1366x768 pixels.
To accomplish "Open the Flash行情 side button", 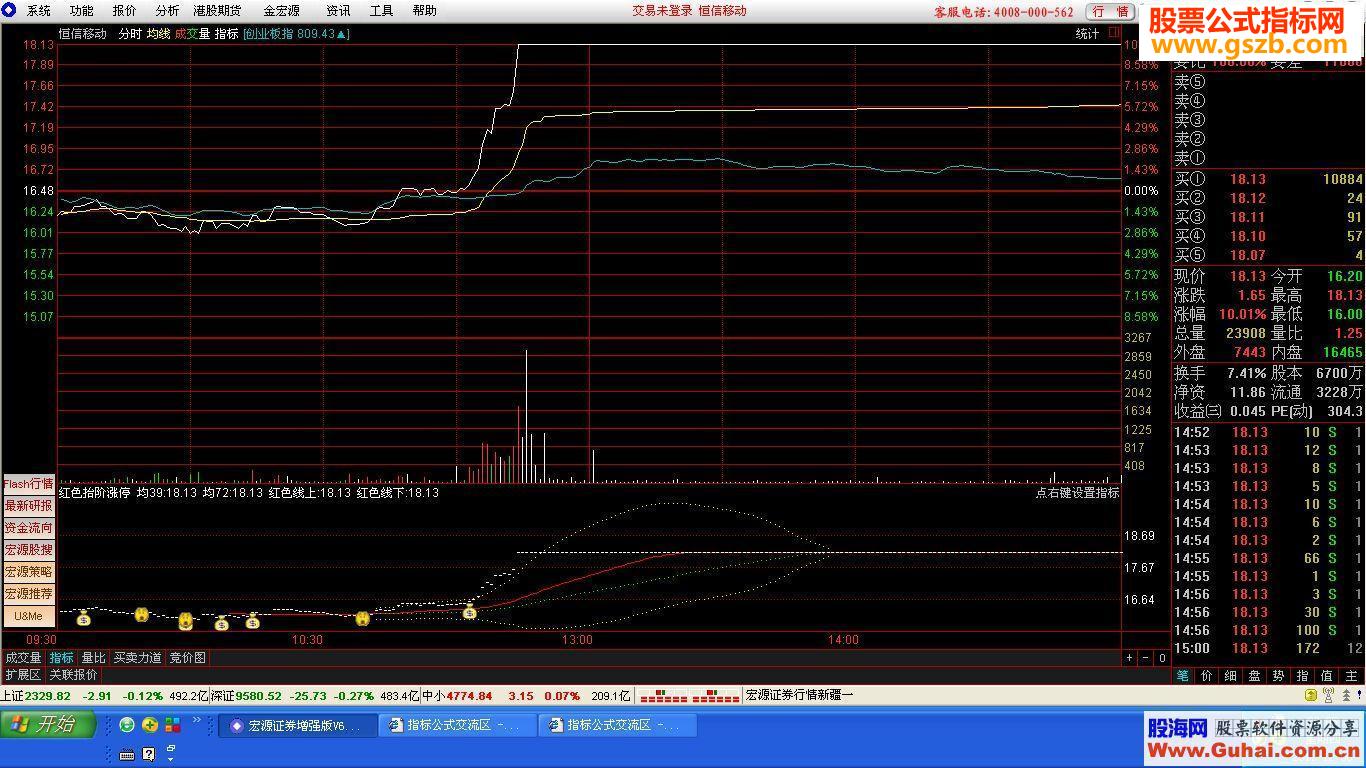I will [29, 484].
